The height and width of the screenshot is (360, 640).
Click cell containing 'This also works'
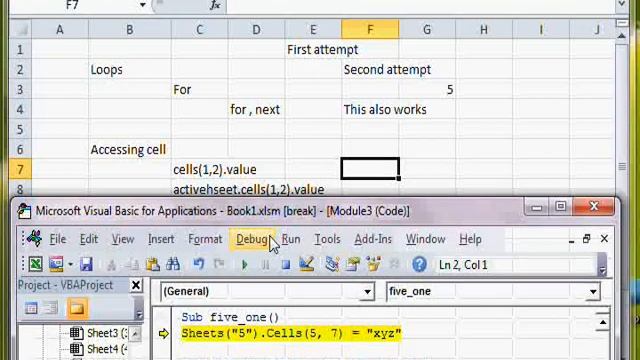coord(370,109)
